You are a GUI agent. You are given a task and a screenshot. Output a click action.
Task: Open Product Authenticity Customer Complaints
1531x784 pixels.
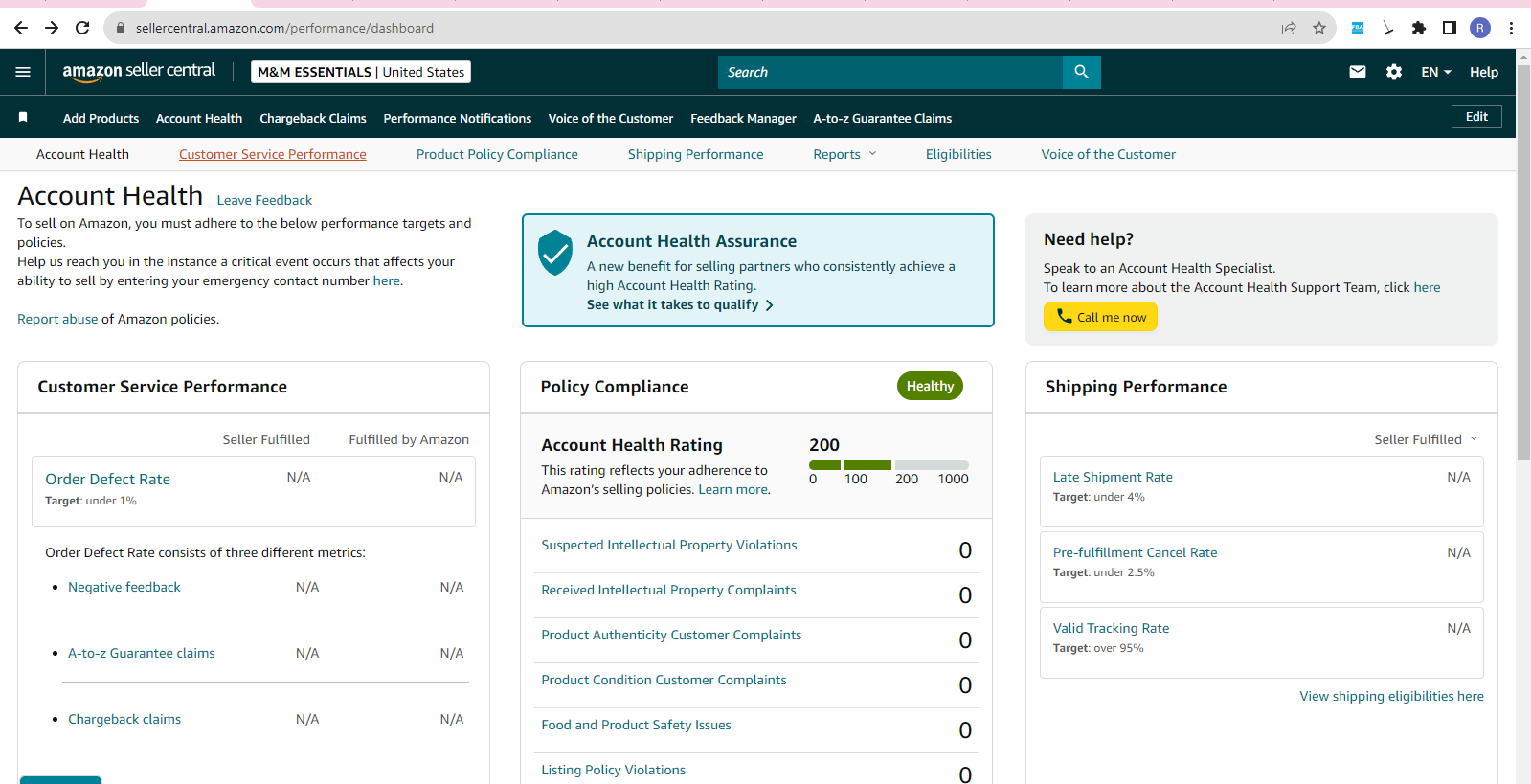[x=671, y=635]
